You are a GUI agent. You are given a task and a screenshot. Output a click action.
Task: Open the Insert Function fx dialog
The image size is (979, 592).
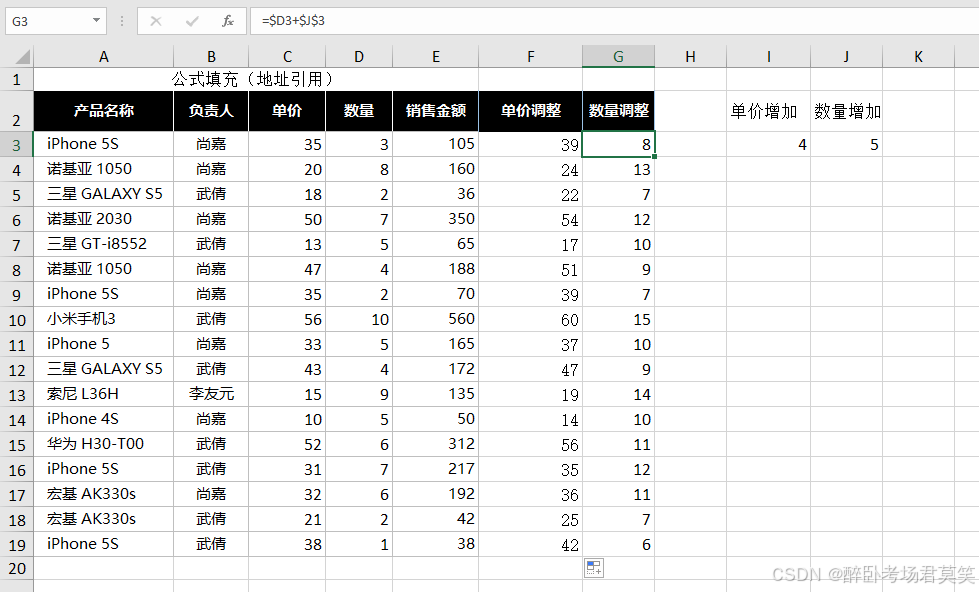click(x=228, y=21)
